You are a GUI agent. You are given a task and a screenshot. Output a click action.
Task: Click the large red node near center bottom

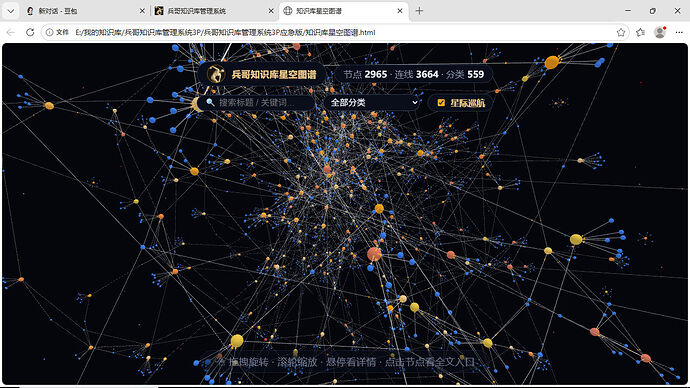374,254
